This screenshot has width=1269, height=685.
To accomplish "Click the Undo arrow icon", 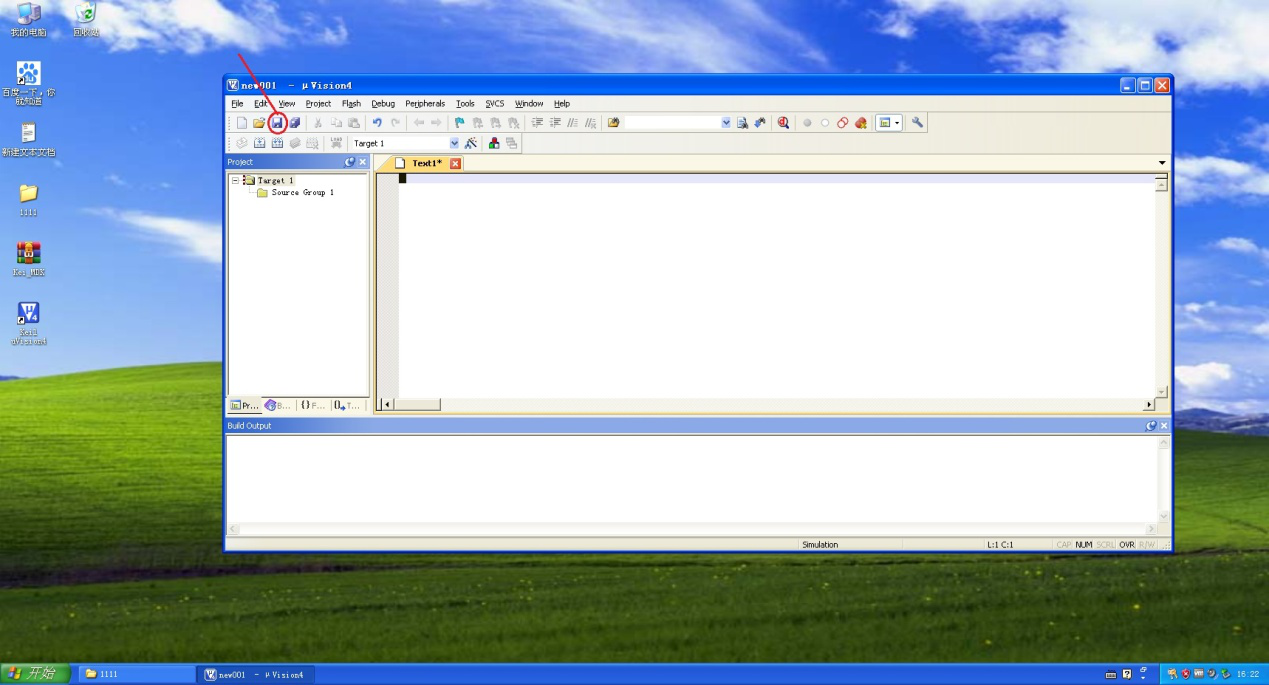I will (377, 123).
